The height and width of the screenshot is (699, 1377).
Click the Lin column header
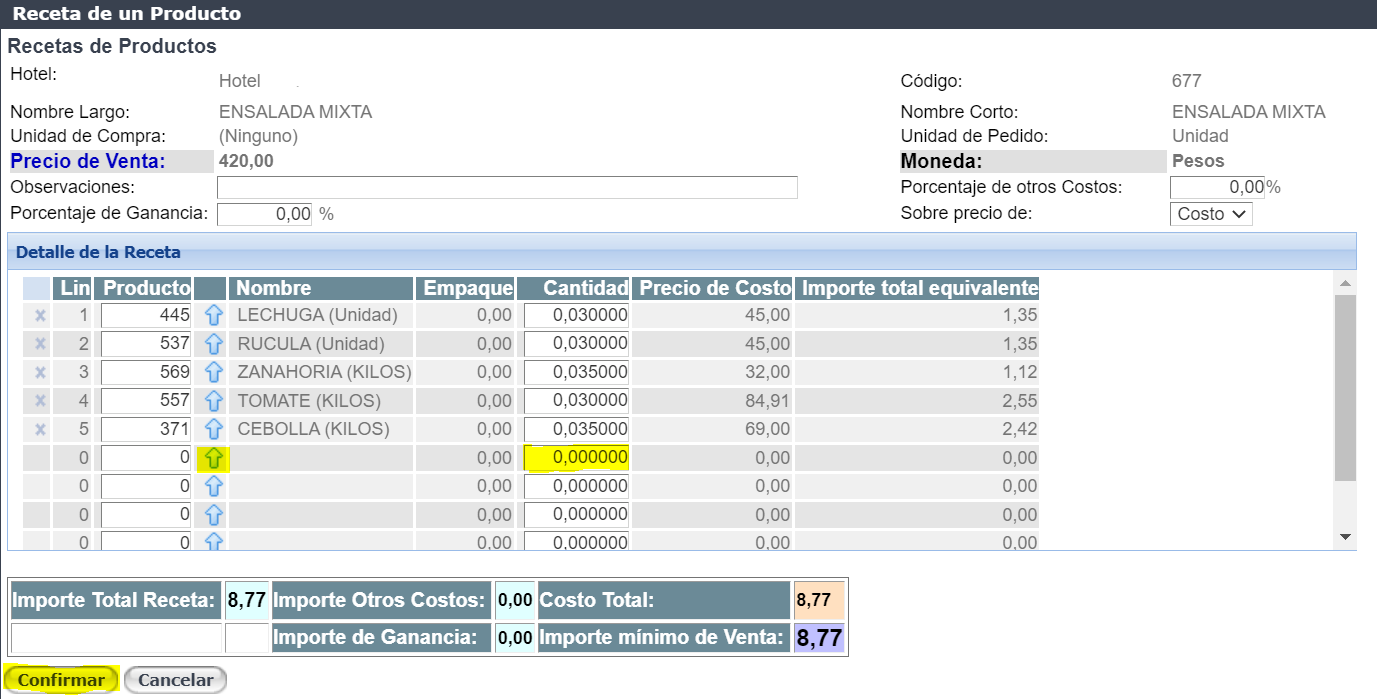[x=72, y=288]
